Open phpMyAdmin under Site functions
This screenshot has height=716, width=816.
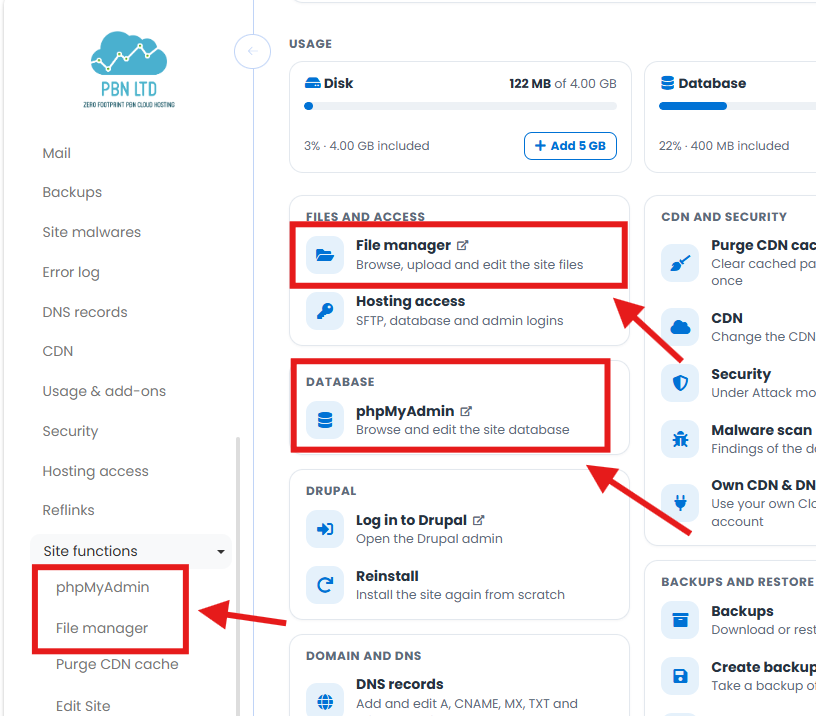tap(103, 587)
